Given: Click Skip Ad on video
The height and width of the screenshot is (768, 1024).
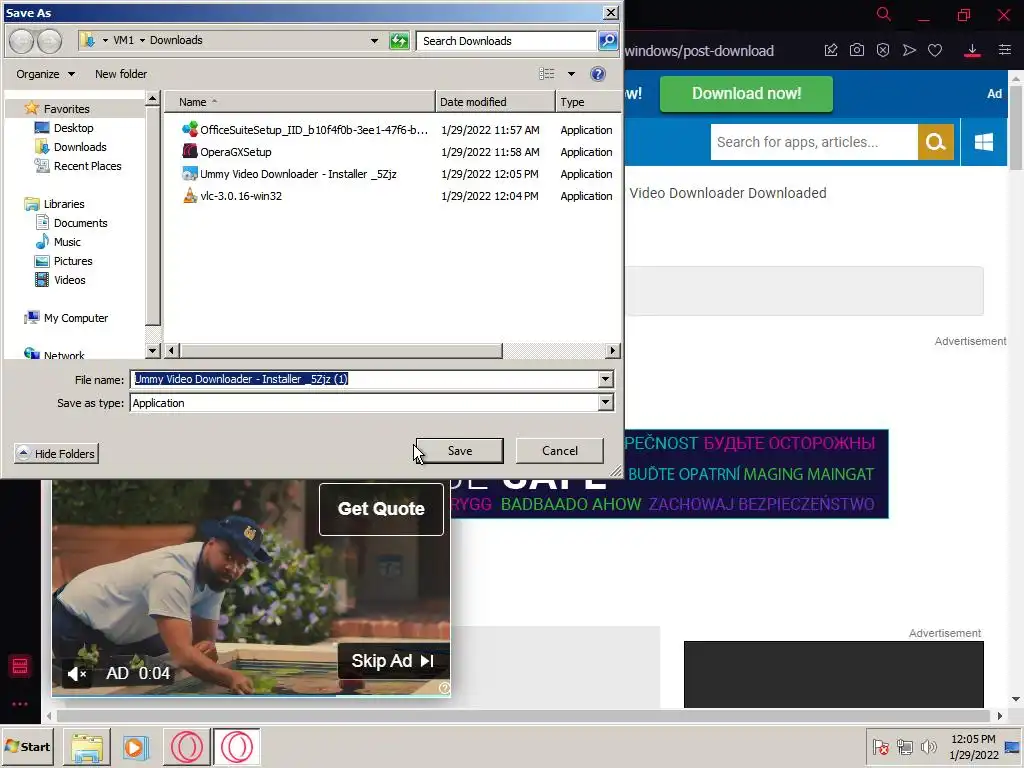Looking at the screenshot, I should click(393, 661).
